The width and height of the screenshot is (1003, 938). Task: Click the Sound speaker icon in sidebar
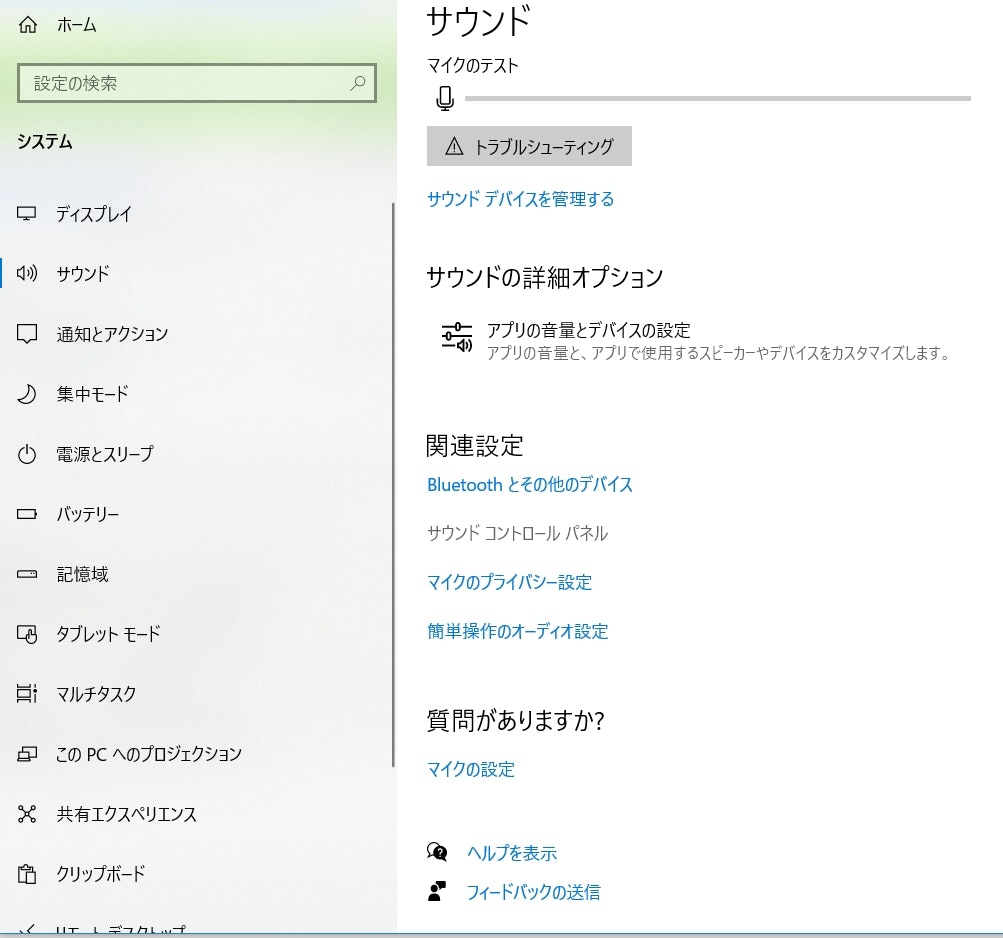26,273
